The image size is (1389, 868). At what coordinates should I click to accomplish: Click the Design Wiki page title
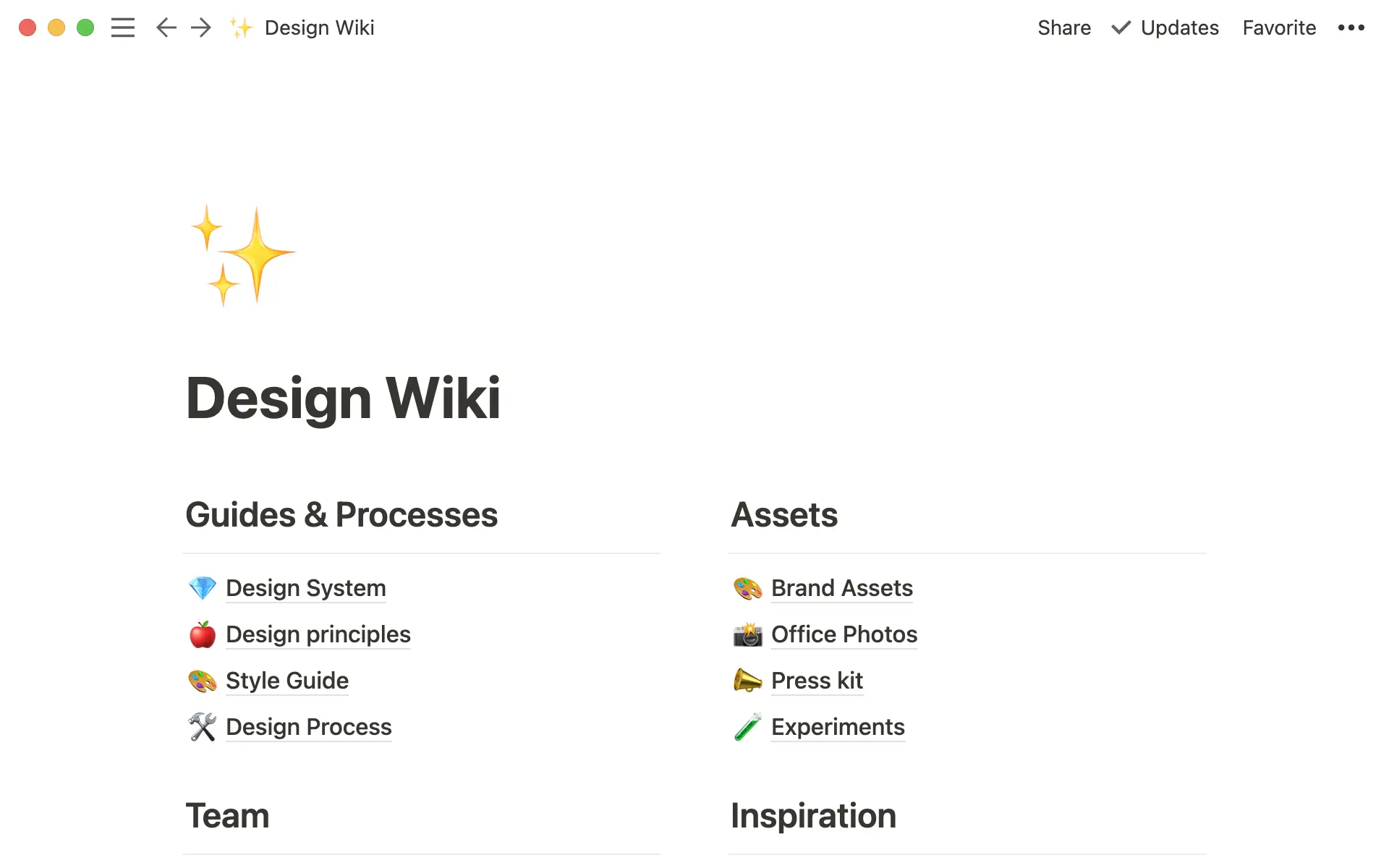(343, 399)
